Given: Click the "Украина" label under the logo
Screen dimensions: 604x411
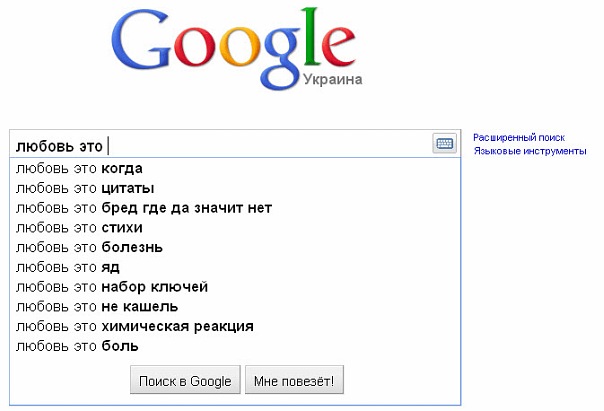Looking at the screenshot, I should [x=331, y=78].
